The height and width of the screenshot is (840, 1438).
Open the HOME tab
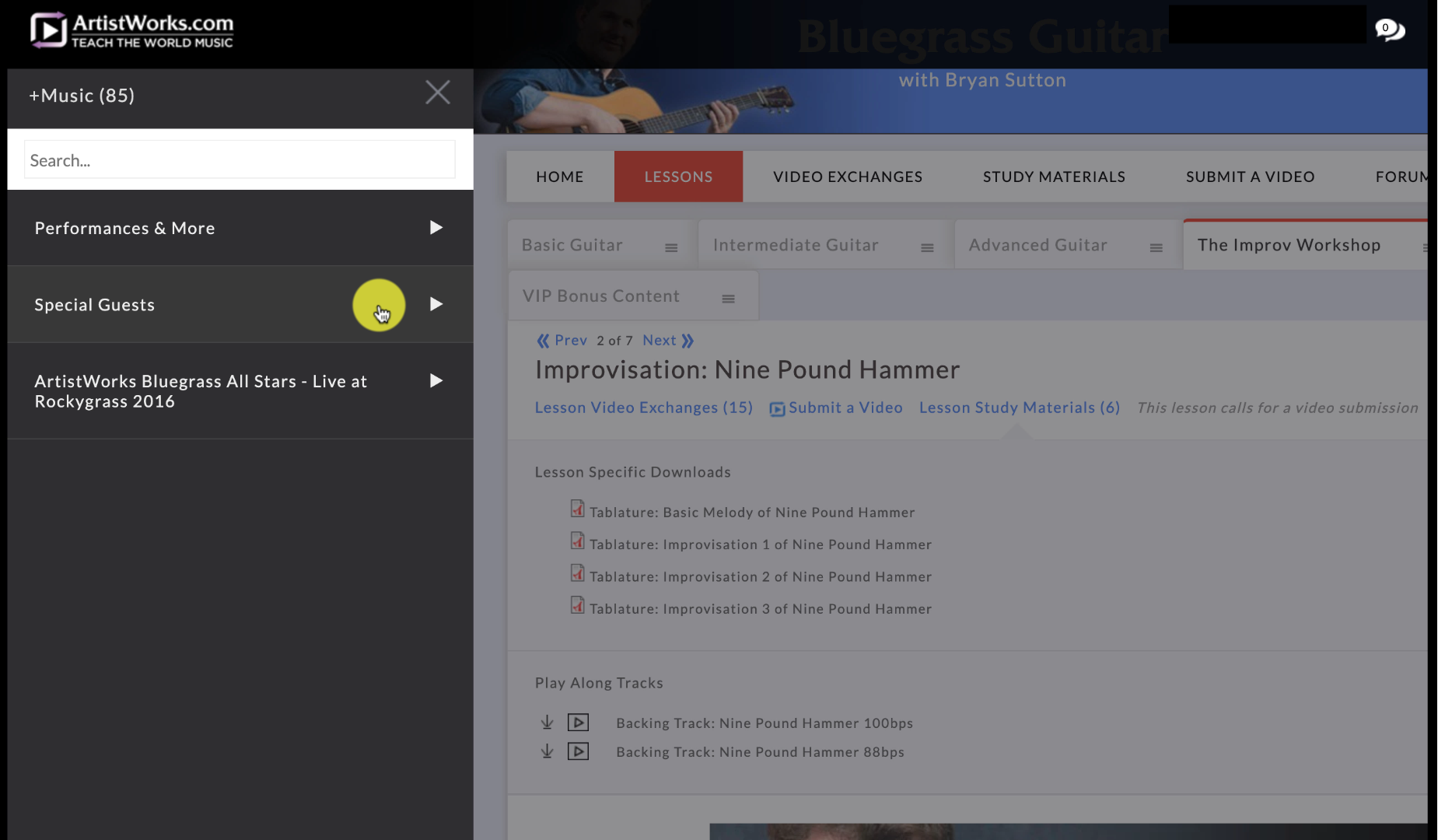[560, 177]
